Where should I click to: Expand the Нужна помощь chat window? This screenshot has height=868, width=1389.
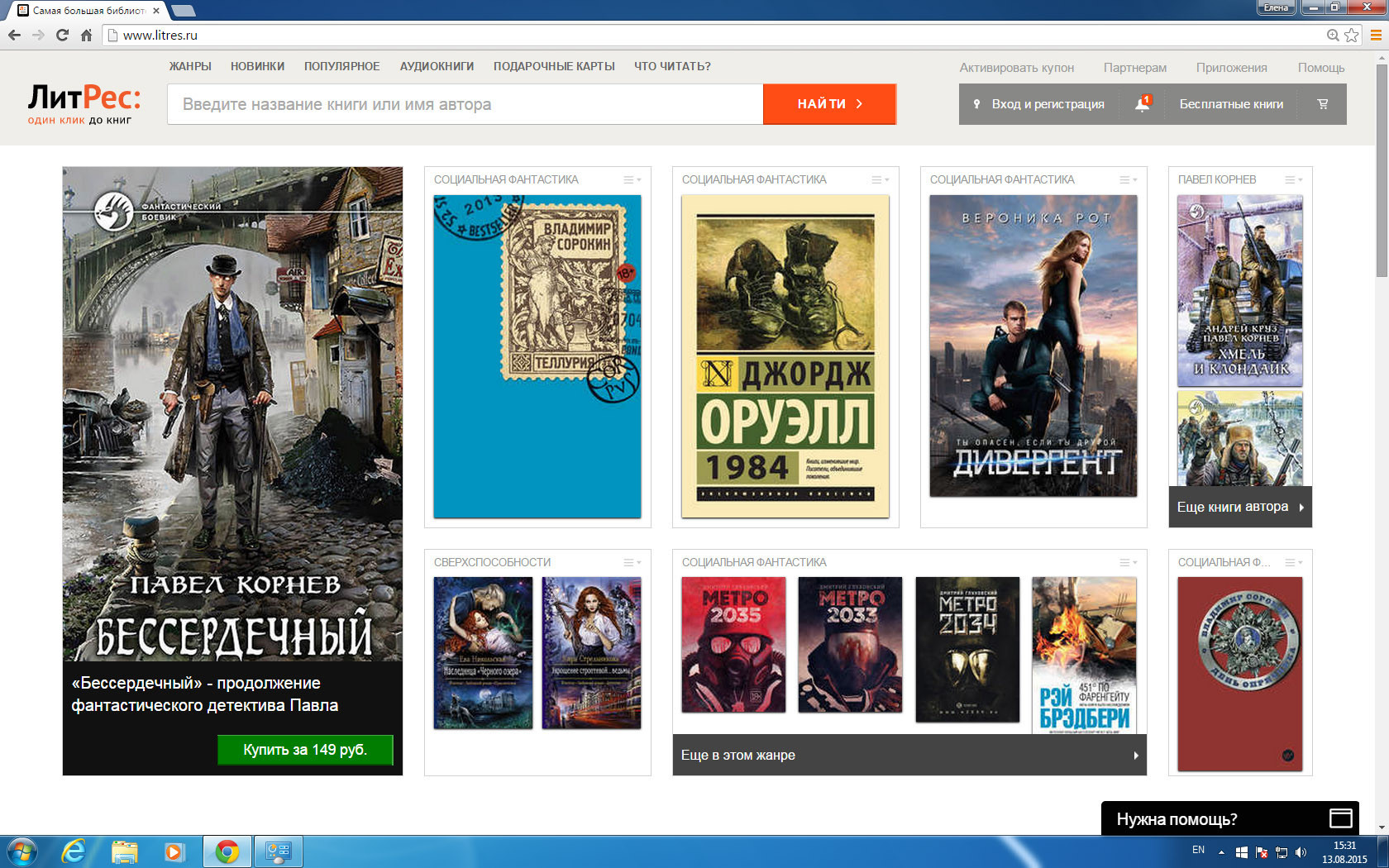(x=1340, y=818)
